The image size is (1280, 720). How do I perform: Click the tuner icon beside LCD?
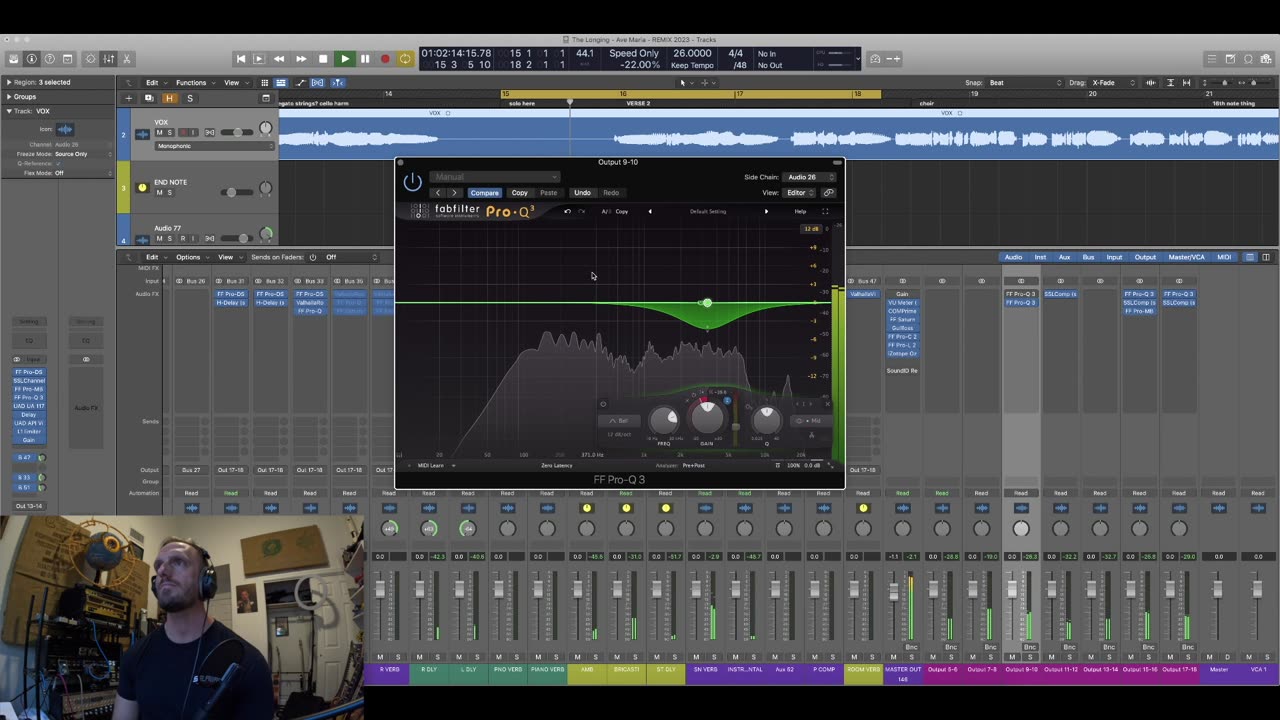[875, 59]
